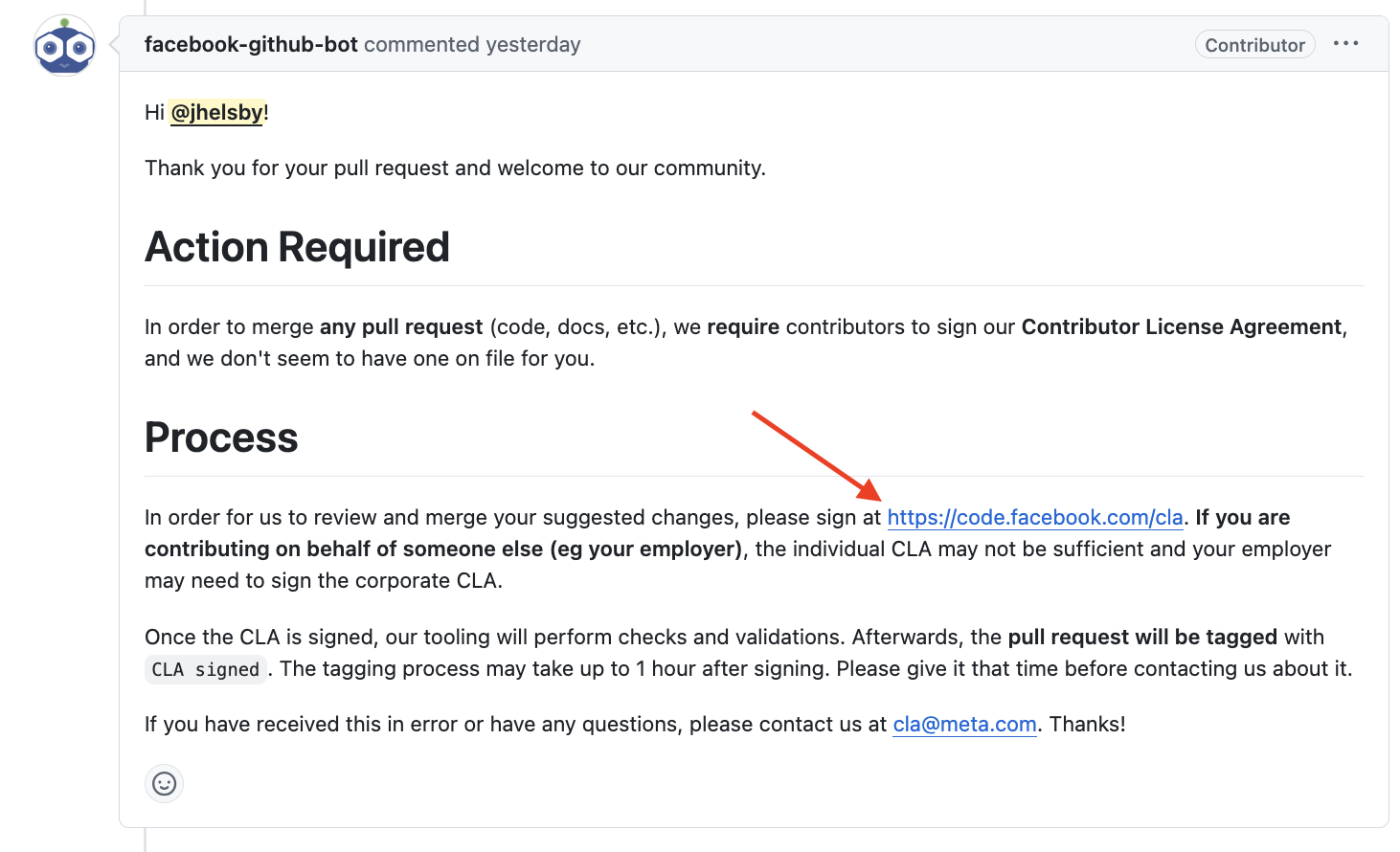Click the bold "Contributor License Agreement" text
Image resolution: width=1400 pixels, height=852 pixels.
click(1182, 327)
